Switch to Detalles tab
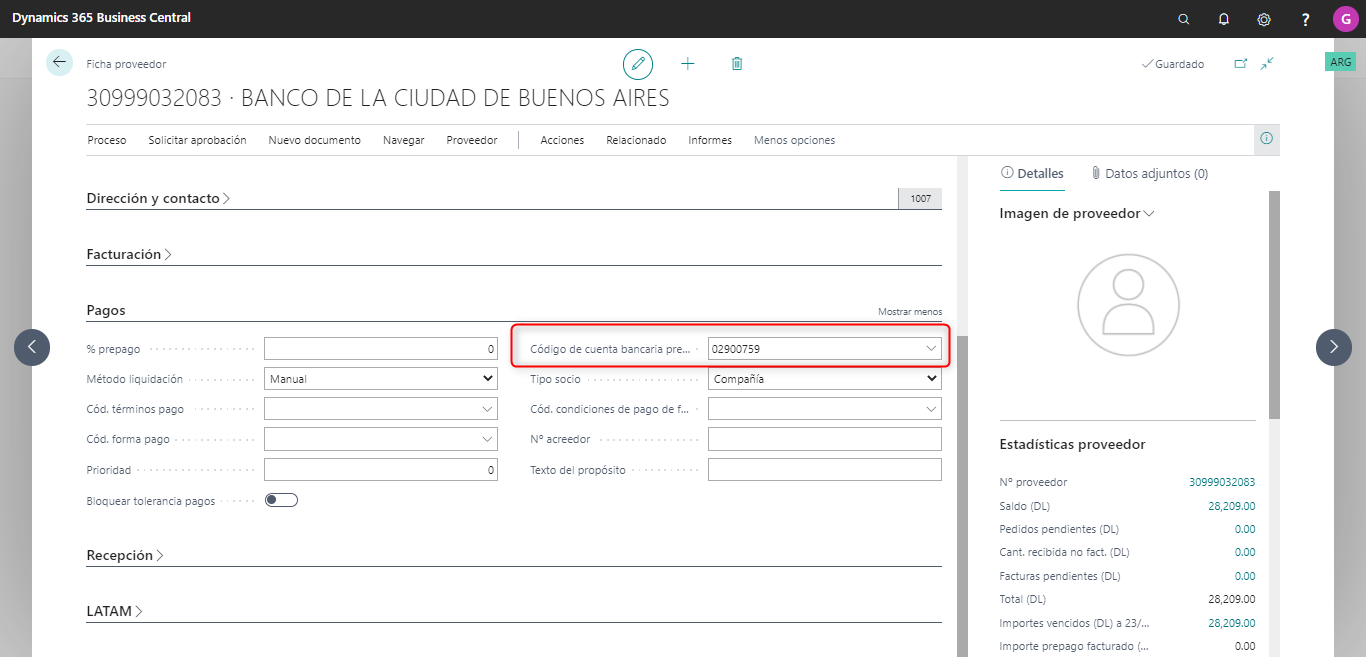 pyautogui.click(x=1032, y=173)
